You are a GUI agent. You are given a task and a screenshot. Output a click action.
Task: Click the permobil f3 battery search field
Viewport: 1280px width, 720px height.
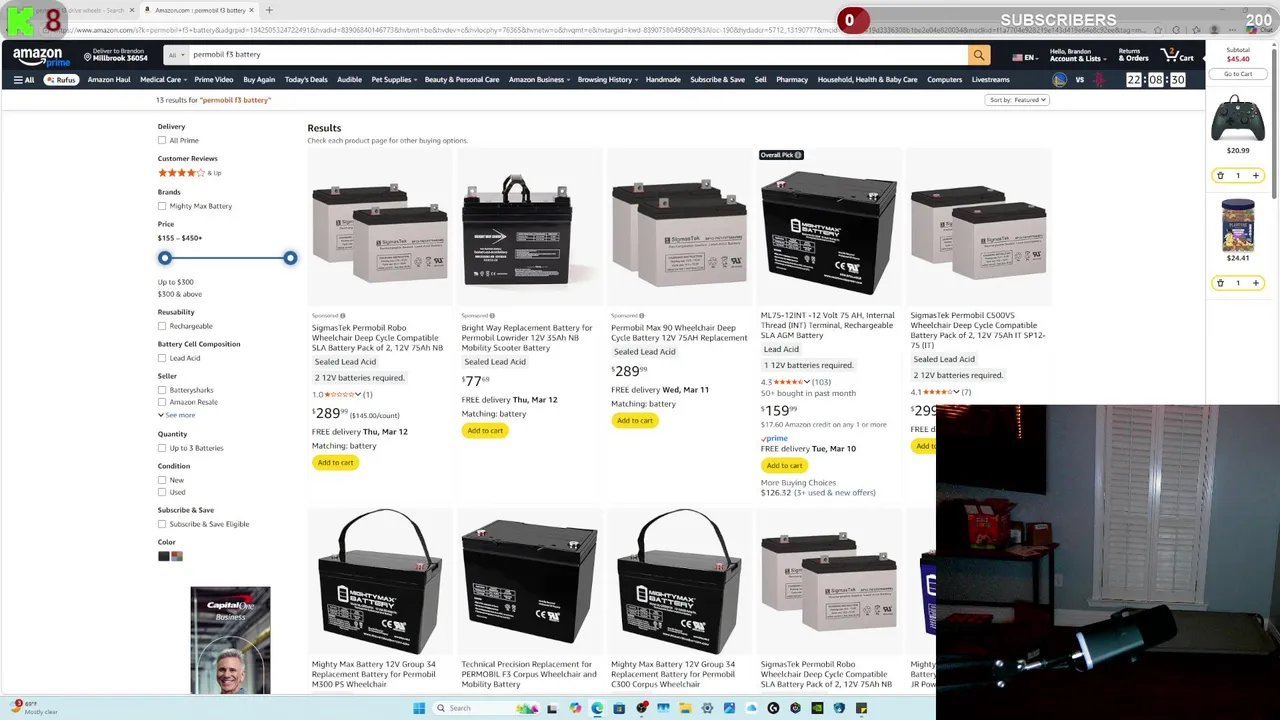(577, 55)
